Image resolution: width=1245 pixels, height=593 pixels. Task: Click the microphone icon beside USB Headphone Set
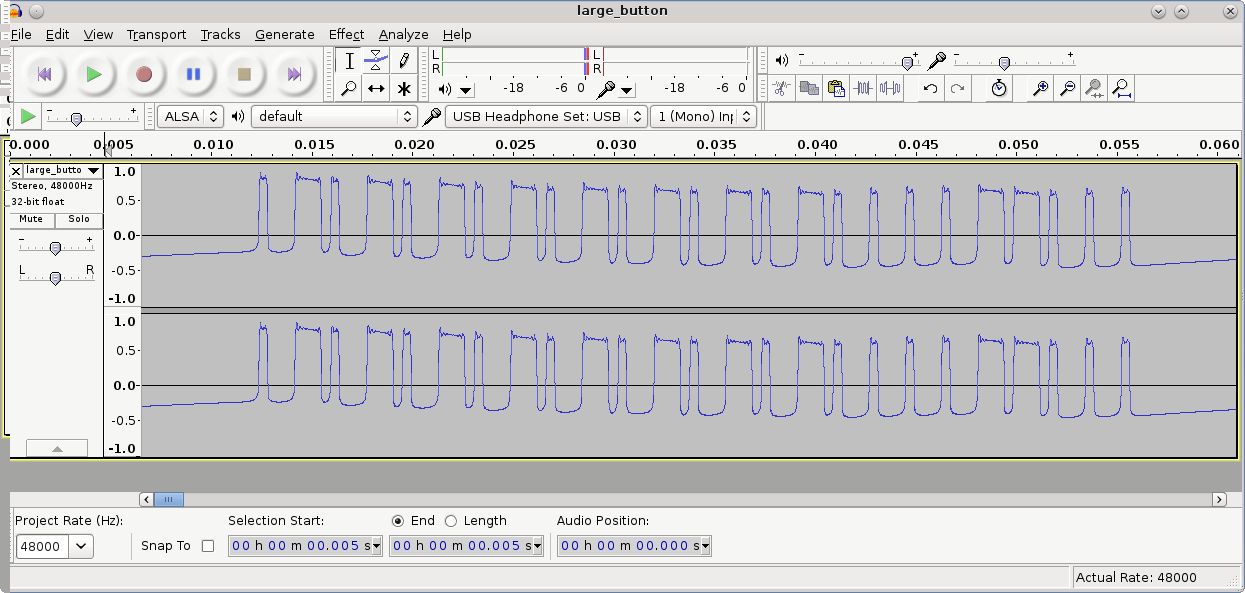[431, 116]
